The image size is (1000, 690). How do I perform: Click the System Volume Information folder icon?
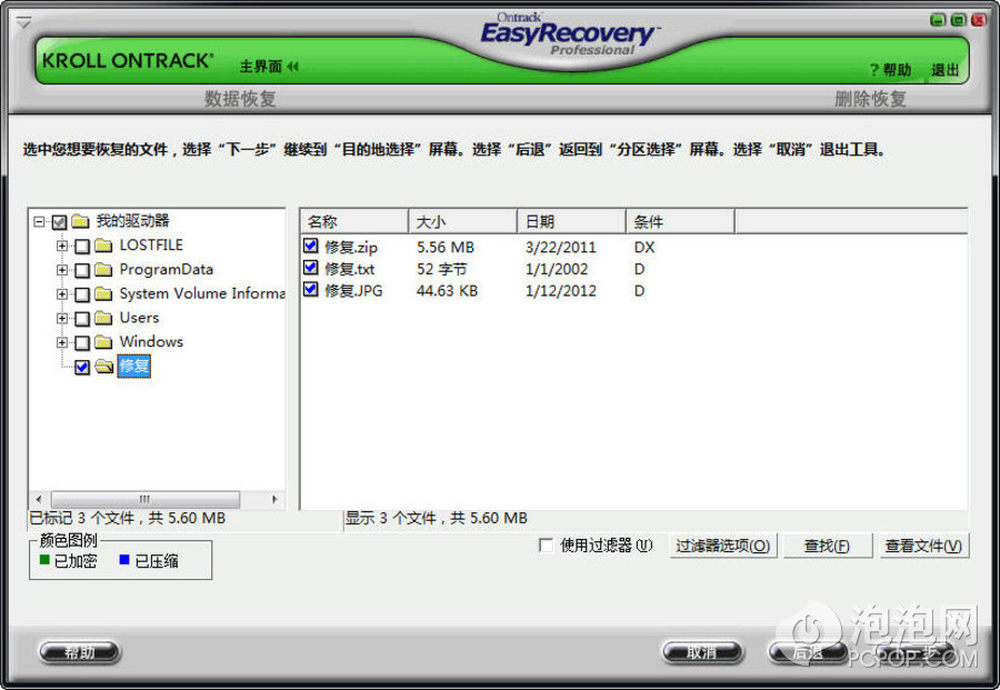[104, 294]
